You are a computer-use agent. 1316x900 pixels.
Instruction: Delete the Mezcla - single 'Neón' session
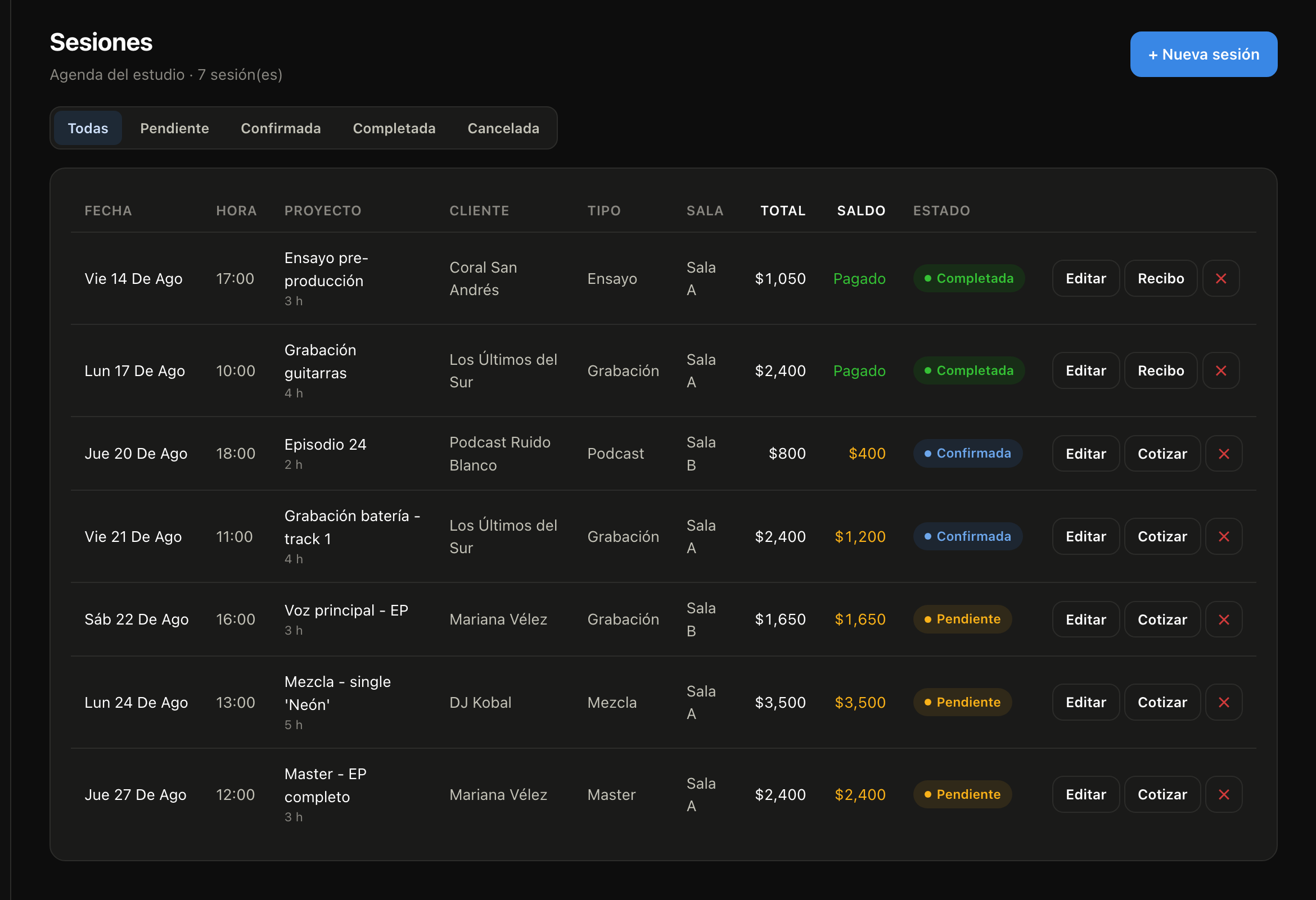tap(1224, 703)
